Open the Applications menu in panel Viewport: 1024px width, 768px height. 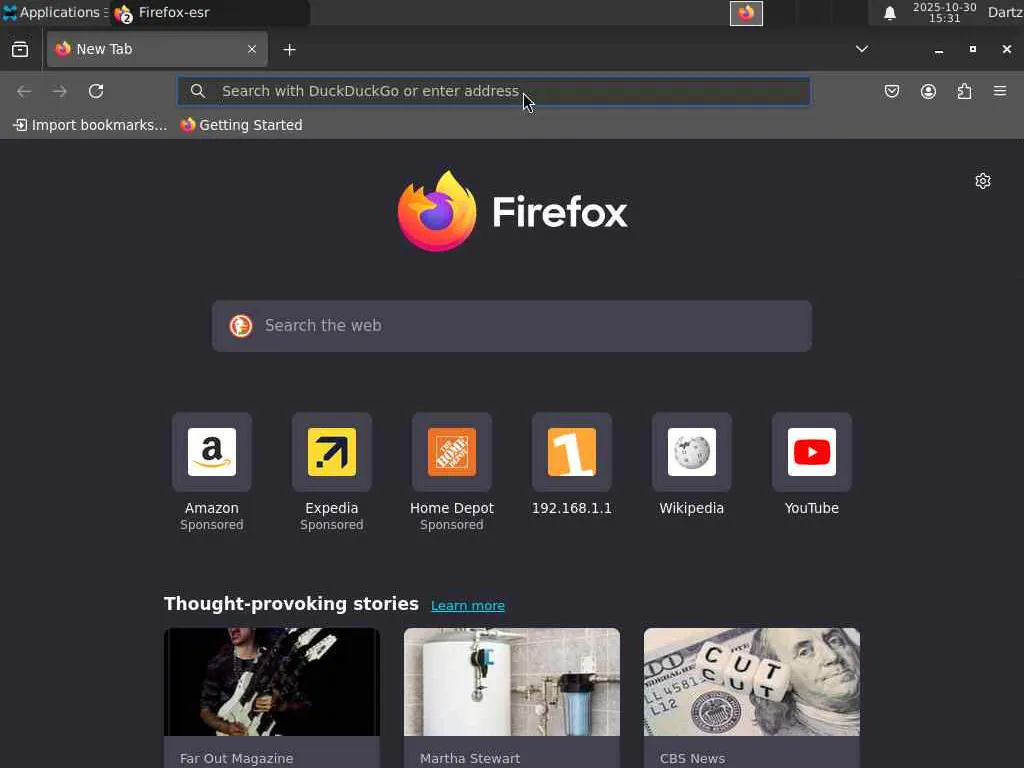[x=54, y=12]
